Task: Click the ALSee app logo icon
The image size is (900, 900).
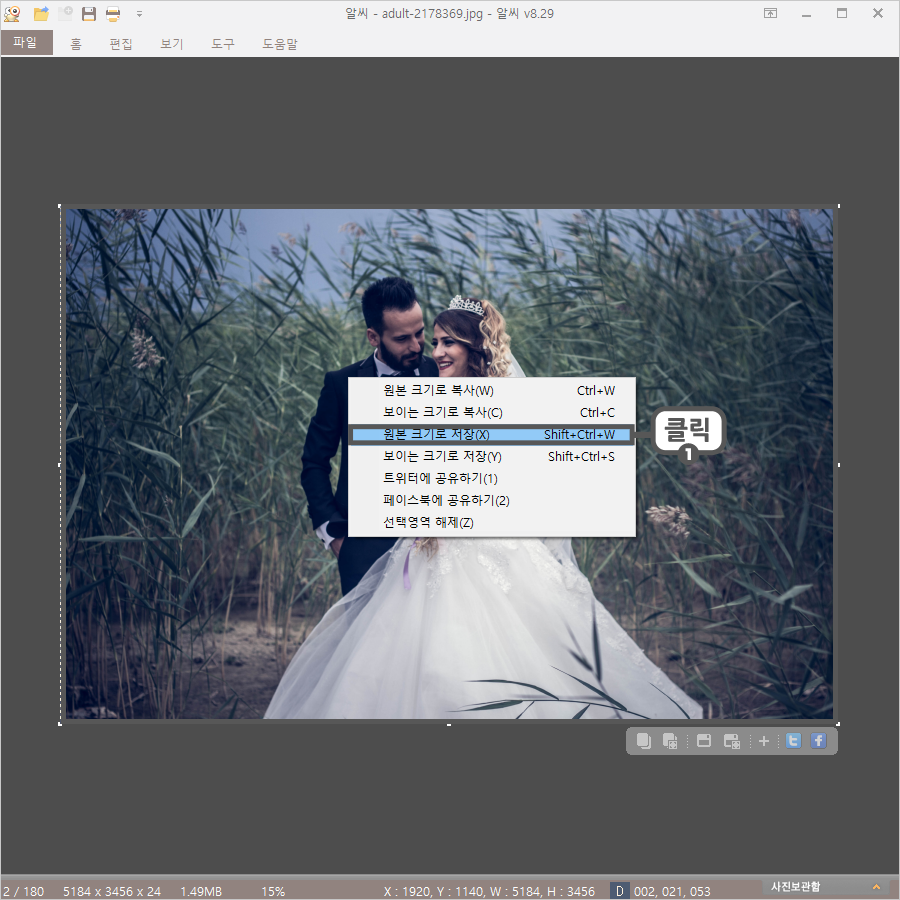Action: click(12, 14)
